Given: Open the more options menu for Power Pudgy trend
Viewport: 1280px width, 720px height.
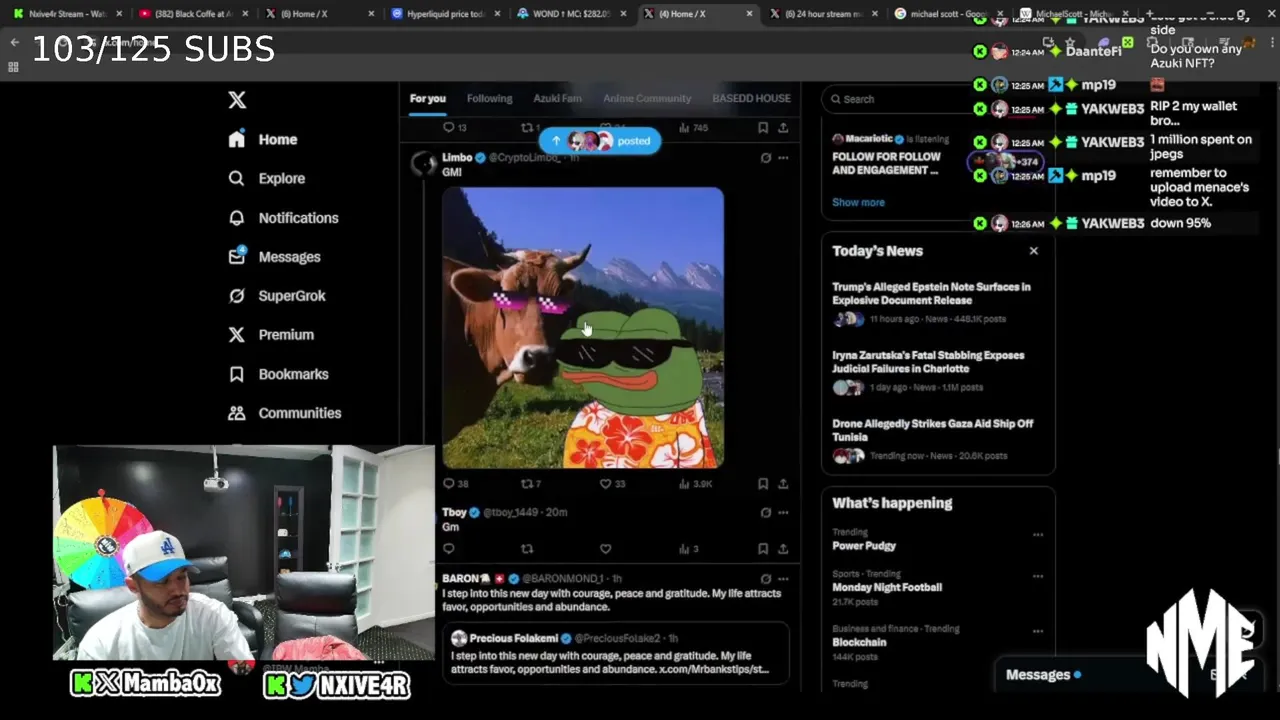Looking at the screenshot, I should (x=1038, y=534).
